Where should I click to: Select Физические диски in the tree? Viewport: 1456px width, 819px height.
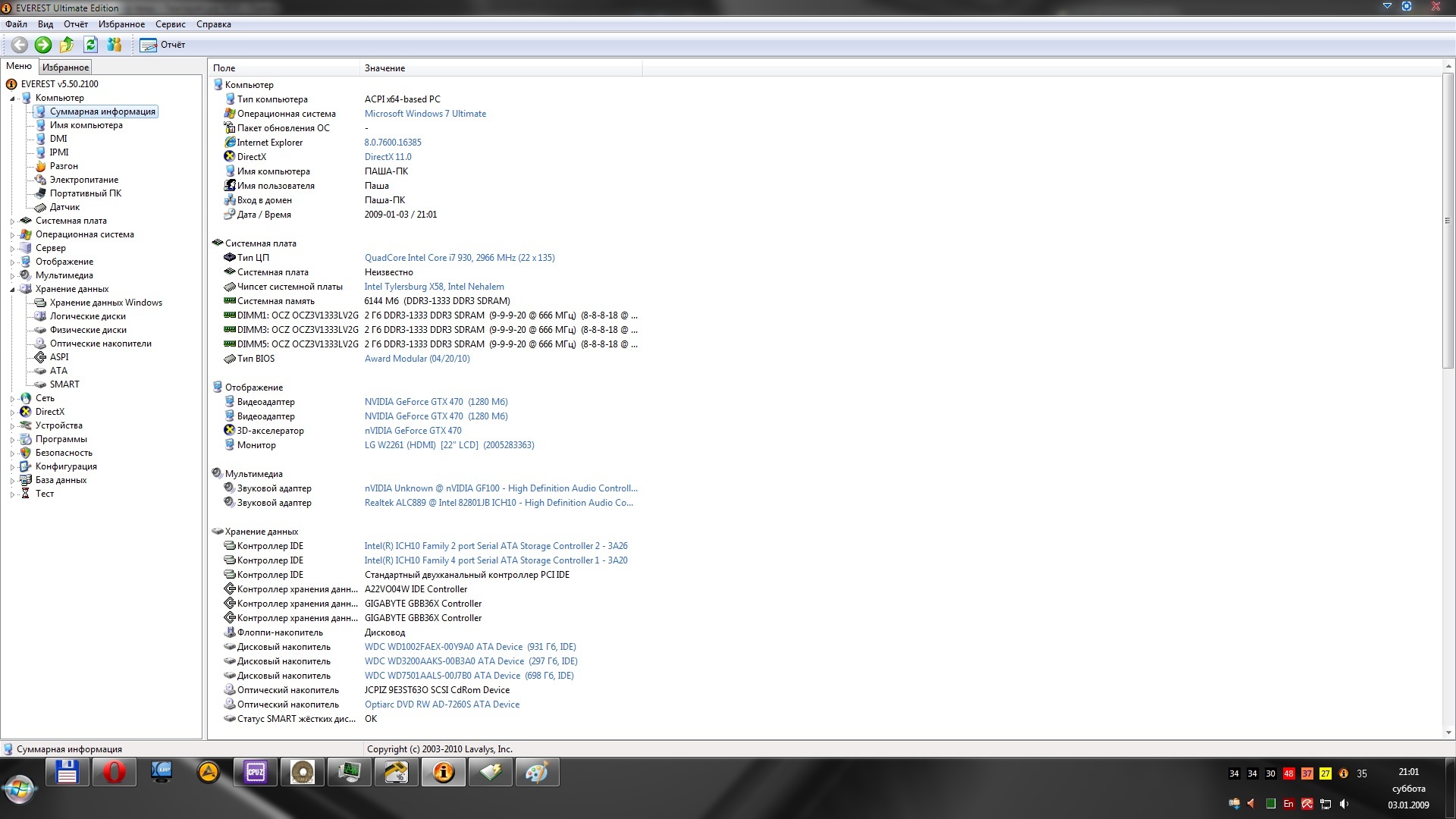[x=88, y=330]
